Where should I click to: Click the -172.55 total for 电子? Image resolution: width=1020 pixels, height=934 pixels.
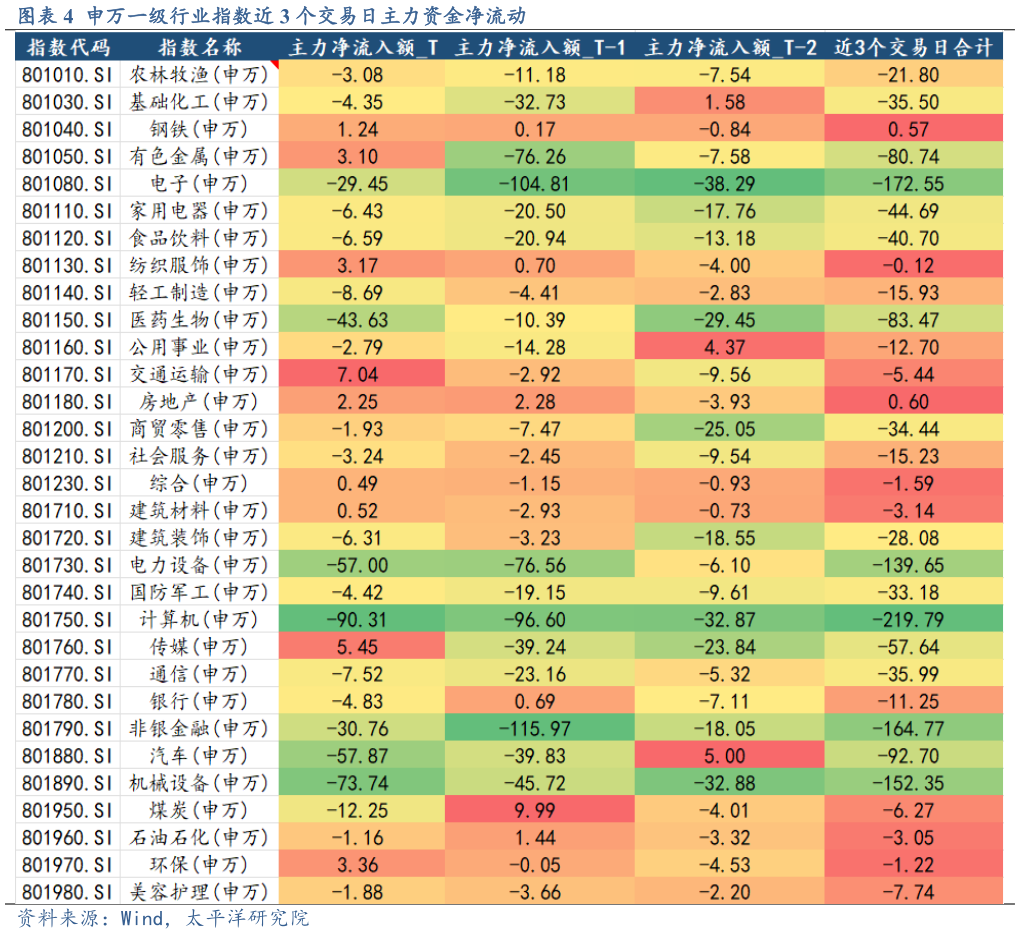coord(912,184)
